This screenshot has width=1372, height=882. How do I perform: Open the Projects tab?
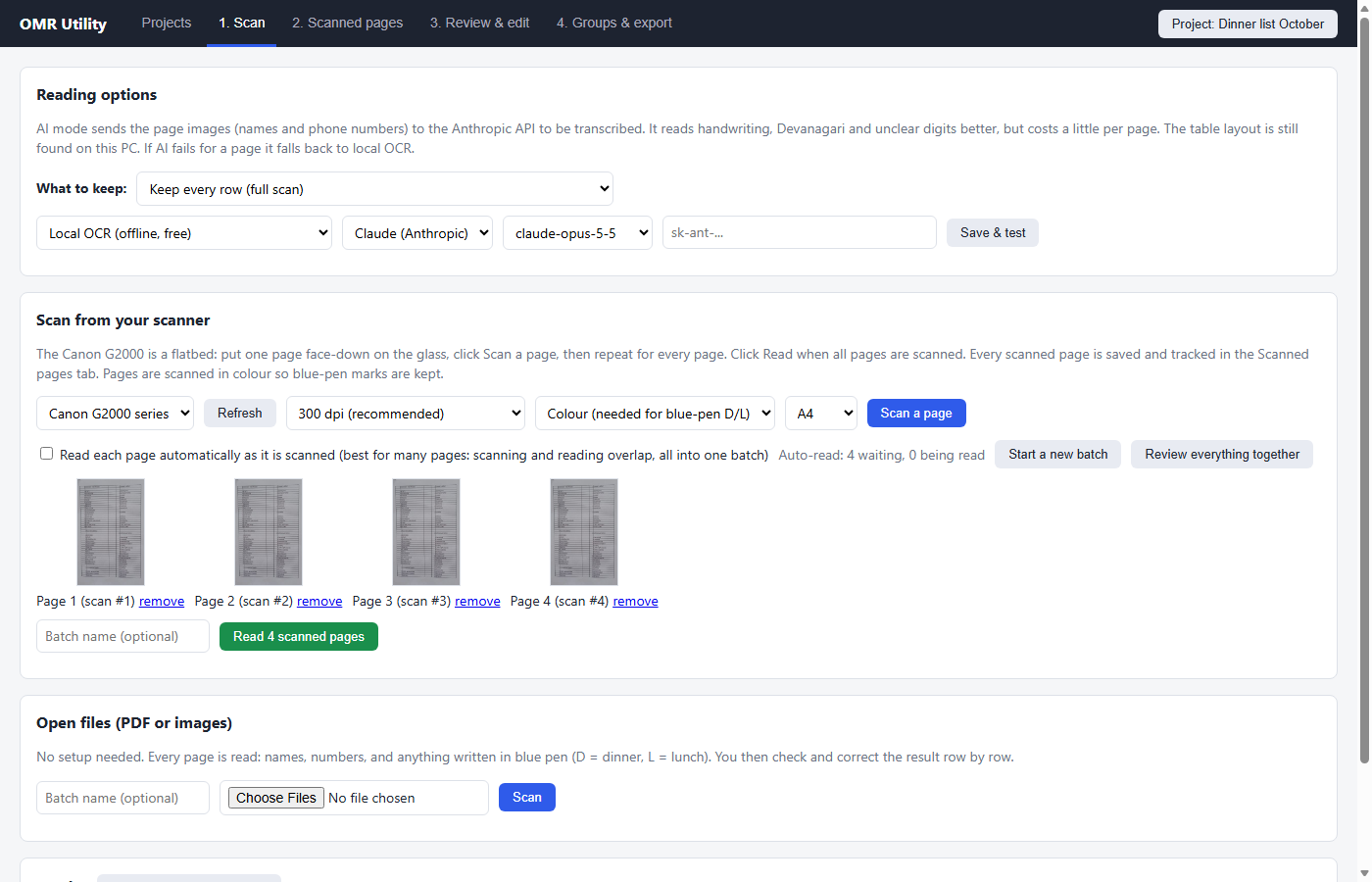[167, 23]
